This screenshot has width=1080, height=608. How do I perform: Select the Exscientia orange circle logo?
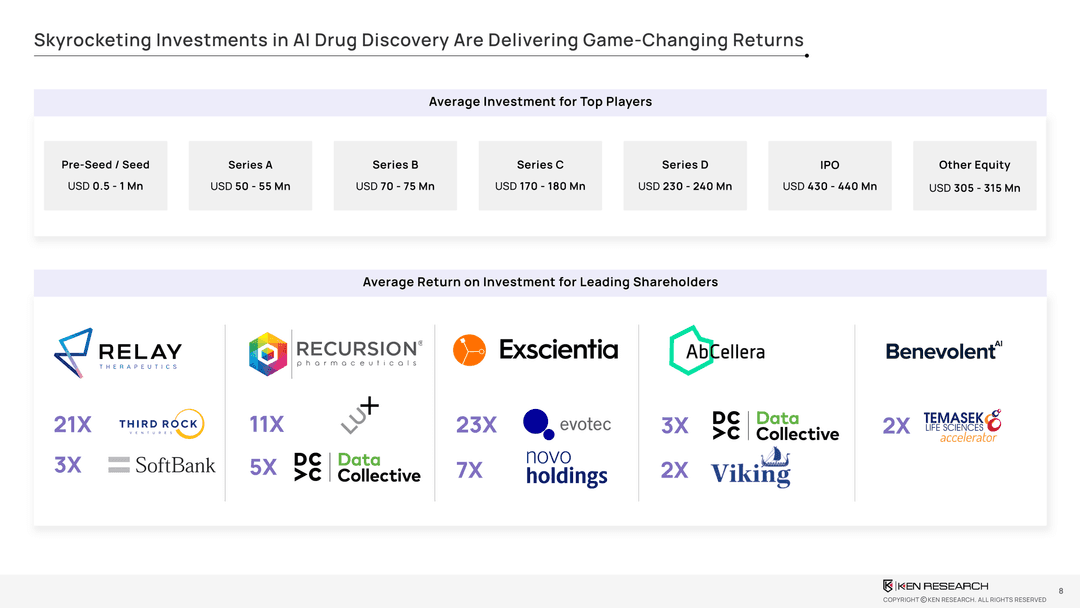pos(469,350)
